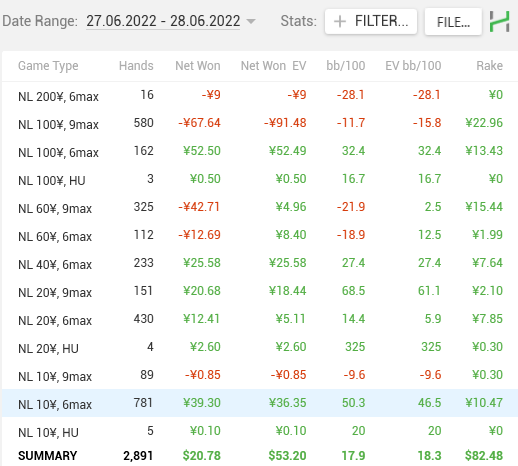518x466 pixels.
Task: Click the SUMMARY row
Action: [x=260, y=455]
